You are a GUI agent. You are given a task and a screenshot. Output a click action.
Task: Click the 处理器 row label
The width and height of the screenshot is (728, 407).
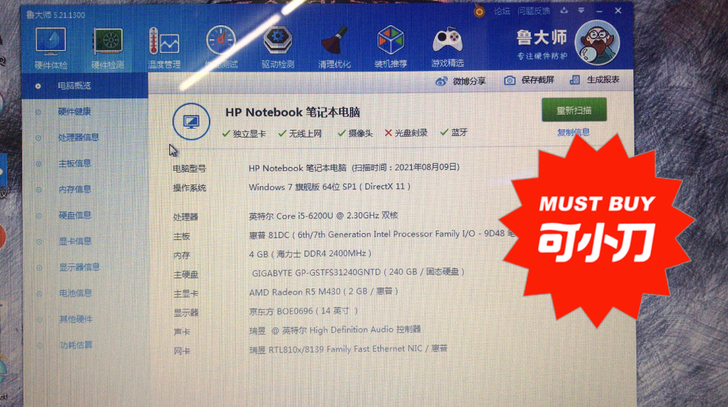point(186,217)
